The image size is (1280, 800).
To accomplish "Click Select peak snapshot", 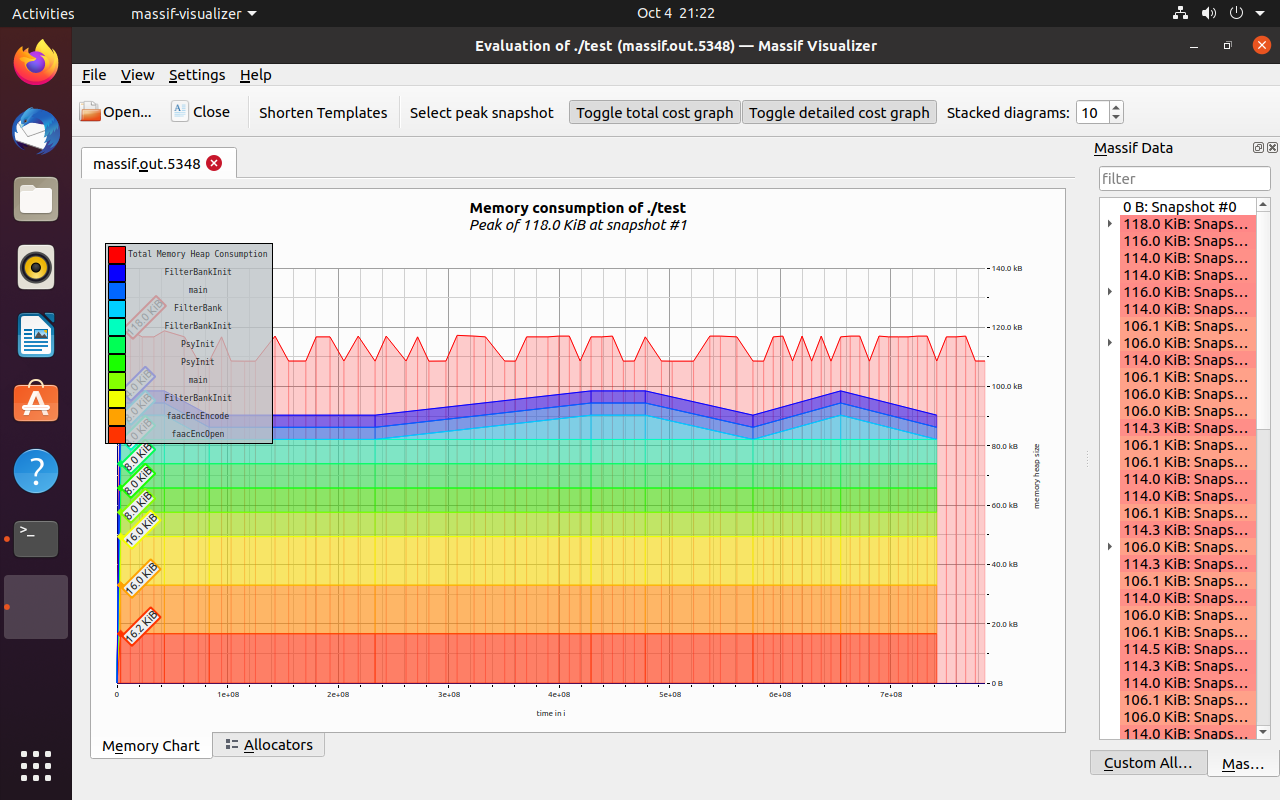I will click(x=481, y=112).
